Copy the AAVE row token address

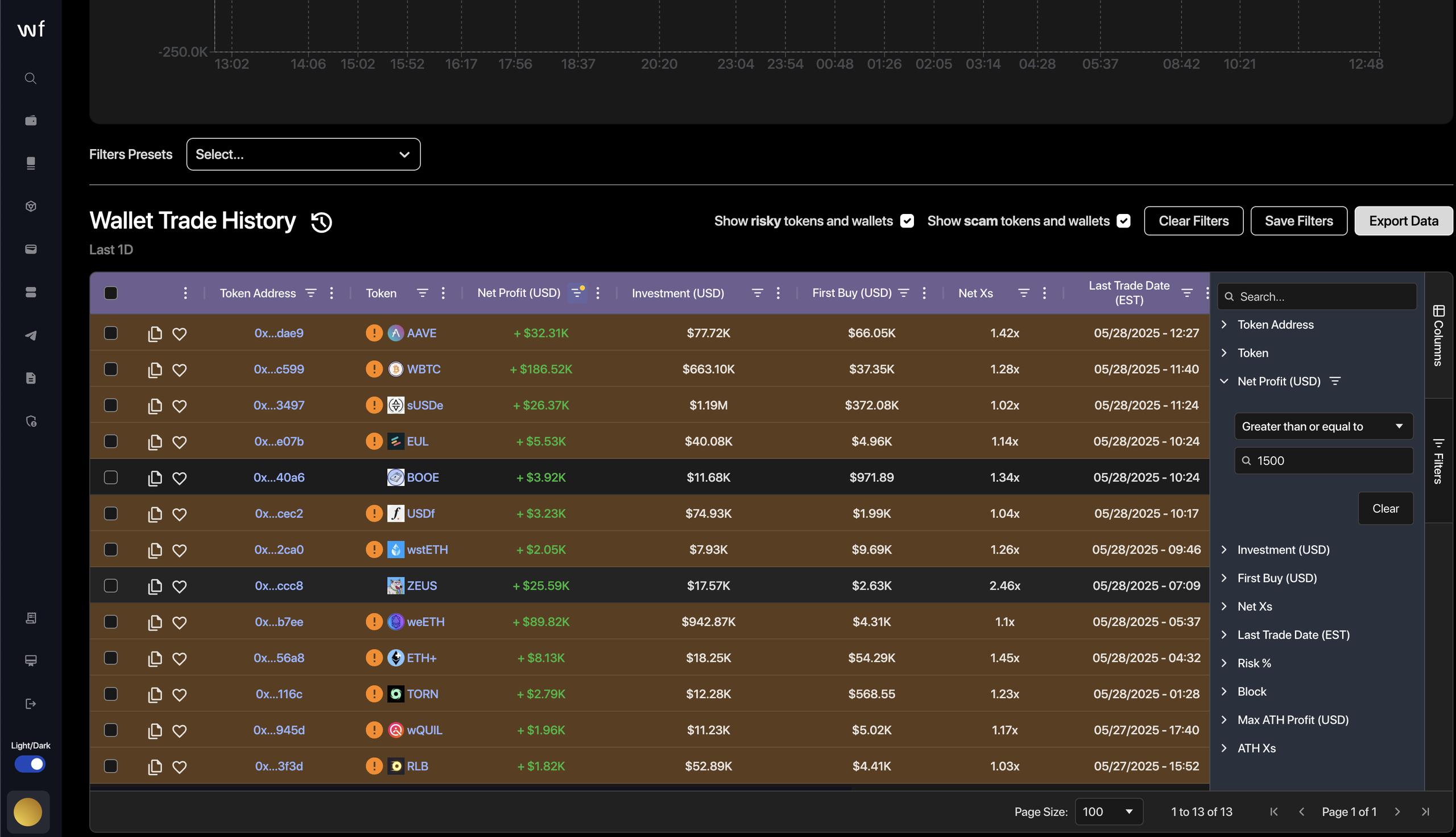155,333
